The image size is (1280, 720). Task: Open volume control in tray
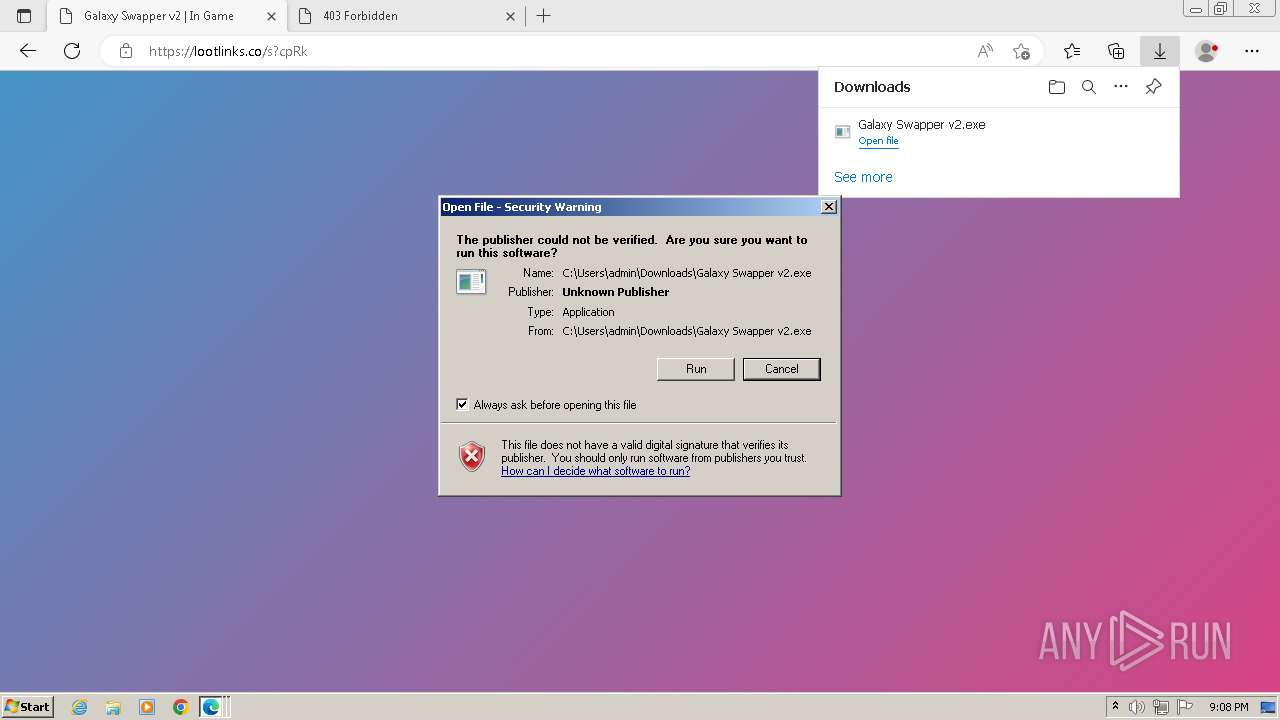coord(1137,707)
